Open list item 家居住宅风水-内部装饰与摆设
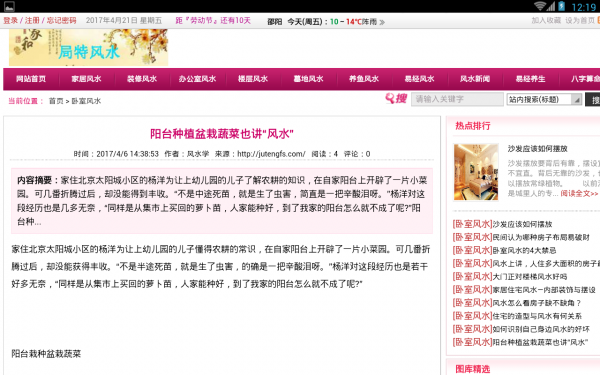Viewport: 600px width, 375px height. click(x=544, y=290)
